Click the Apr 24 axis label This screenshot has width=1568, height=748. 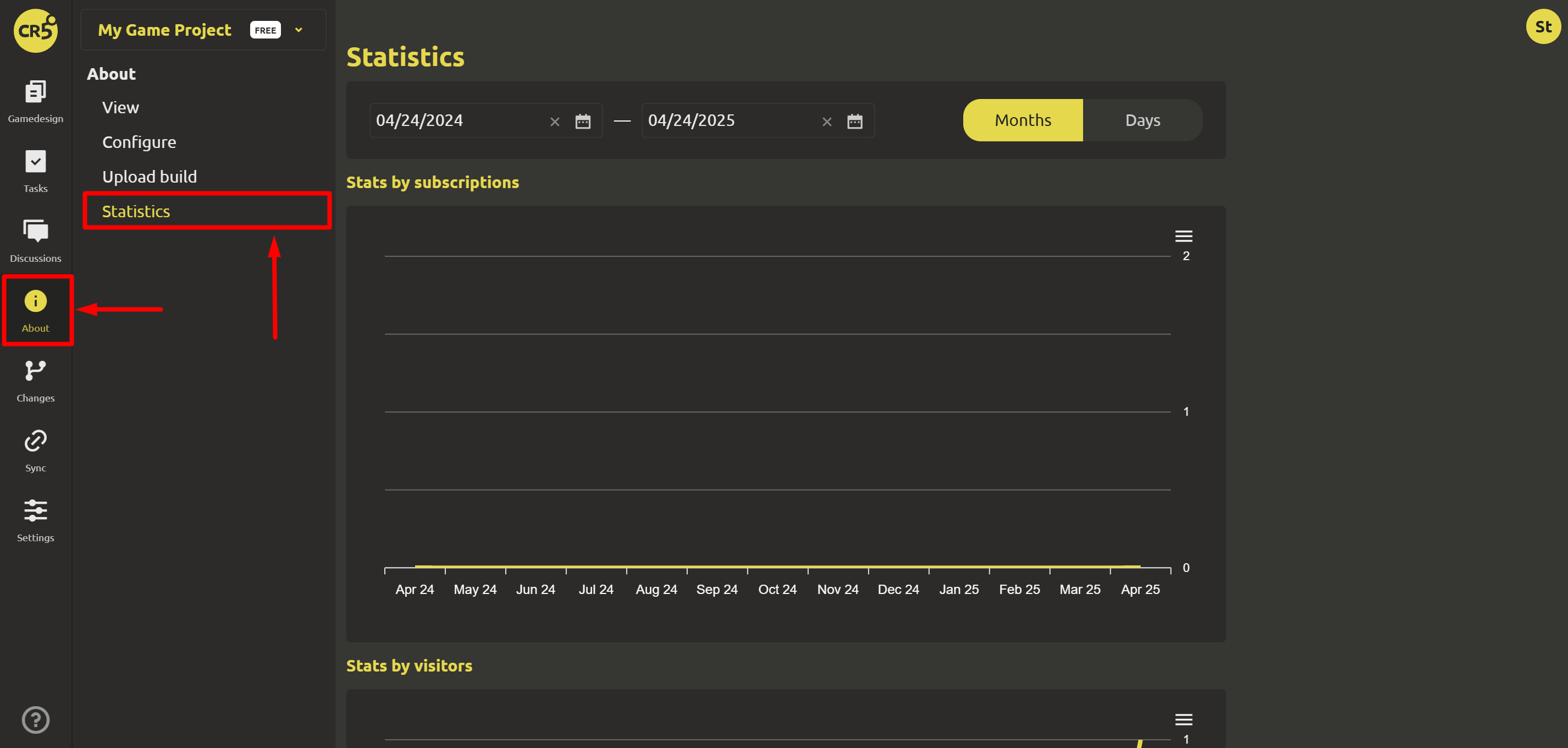coord(415,590)
